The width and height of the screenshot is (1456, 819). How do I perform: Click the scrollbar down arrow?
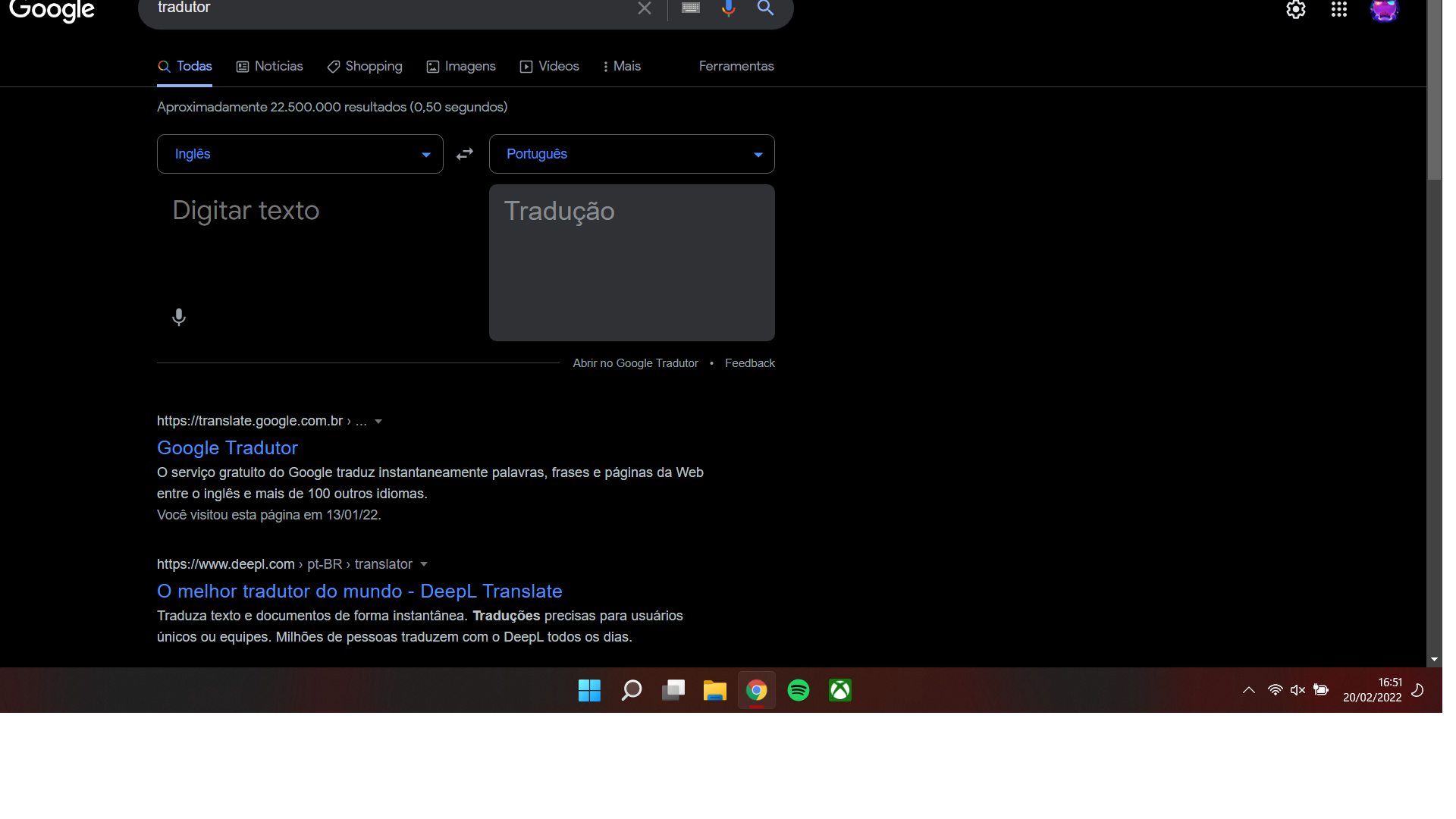click(1434, 660)
